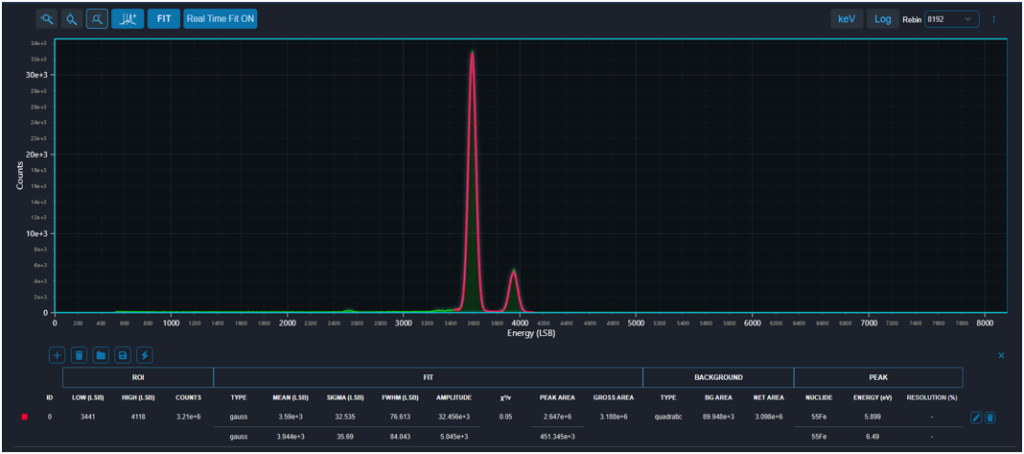Click the peak area value 2.647e+6
The image size is (1024, 454).
557,416
